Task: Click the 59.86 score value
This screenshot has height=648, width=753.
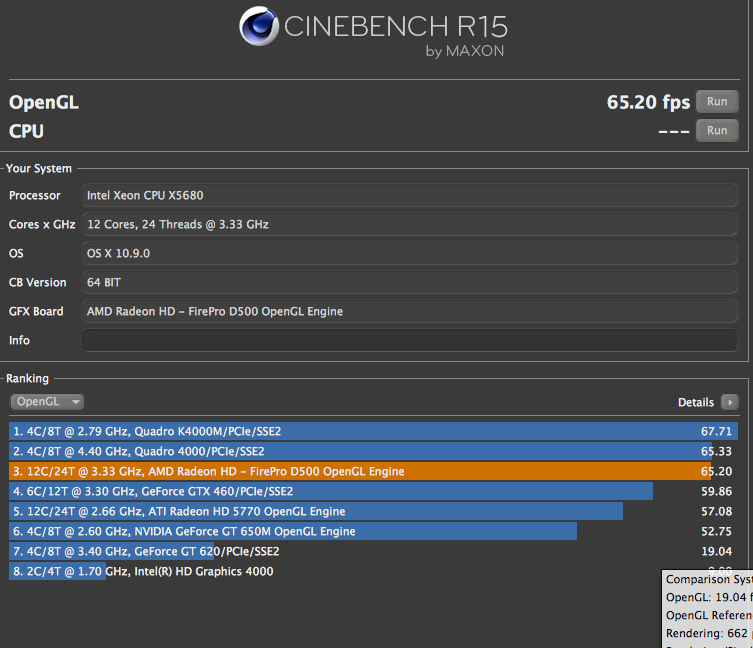Action: [x=716, y=491]
